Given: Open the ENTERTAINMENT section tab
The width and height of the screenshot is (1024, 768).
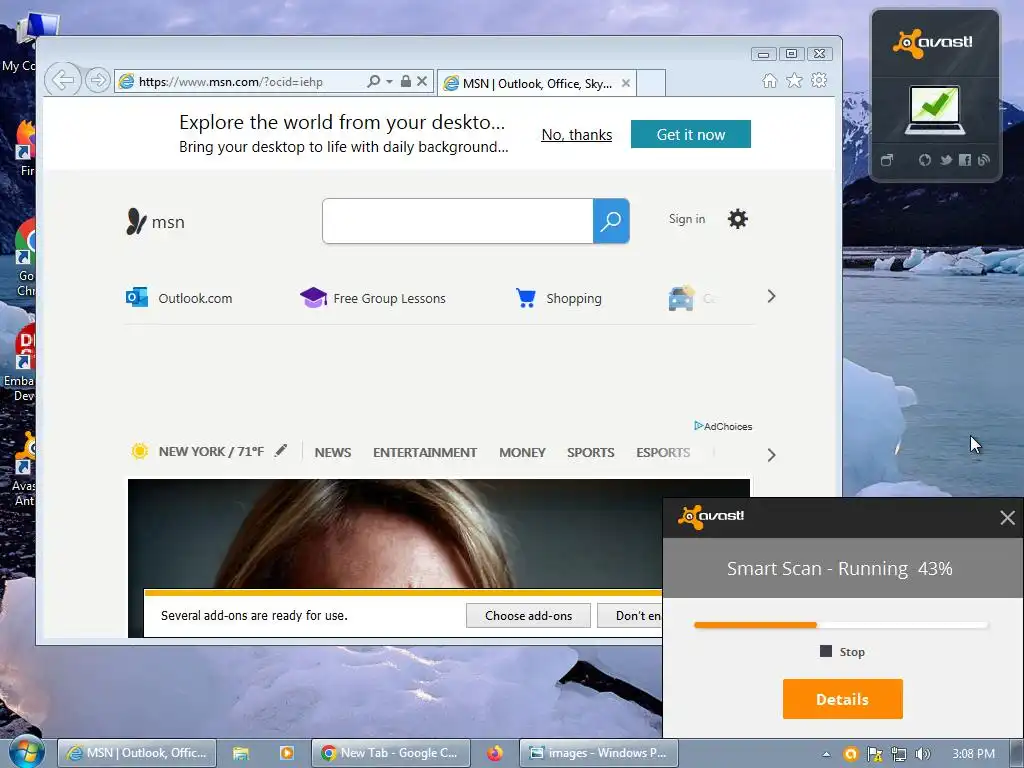Looking at the screenshot, I should pyautogui.click(x=425, y=452).
